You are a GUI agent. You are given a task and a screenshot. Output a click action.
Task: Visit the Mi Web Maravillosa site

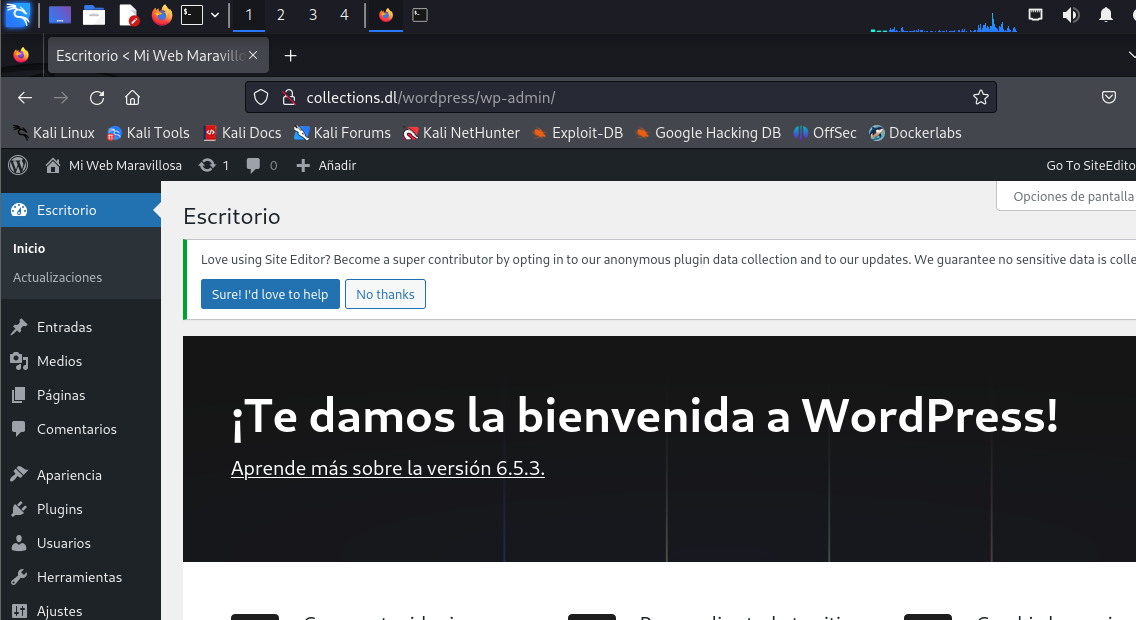tap(114, 165)
